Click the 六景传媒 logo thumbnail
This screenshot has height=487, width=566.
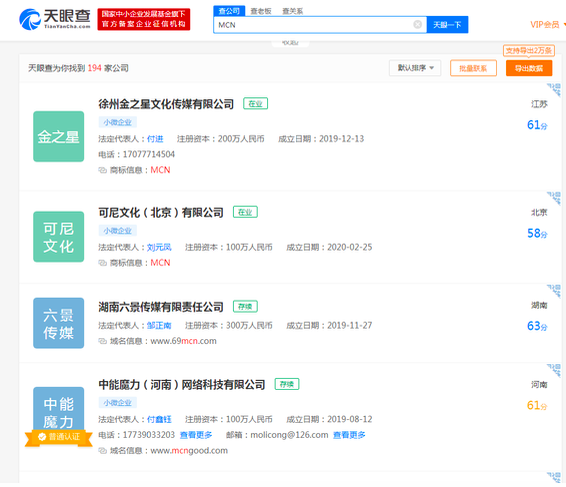(58, 323)
